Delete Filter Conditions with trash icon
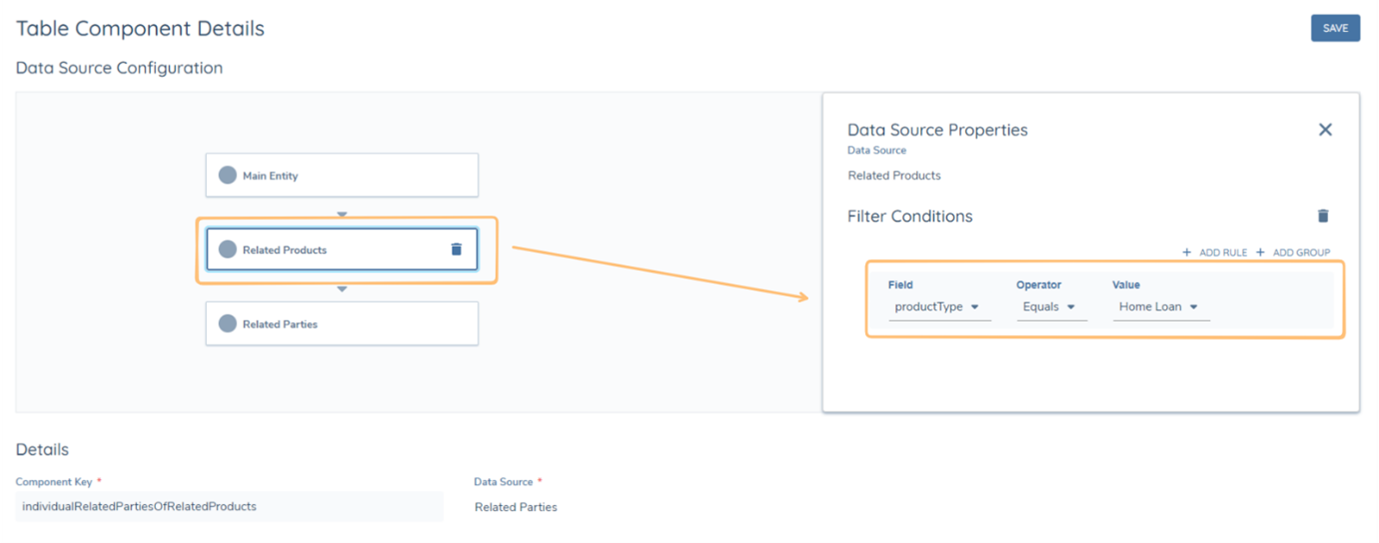1379x543 pixels. (1323, 216)
